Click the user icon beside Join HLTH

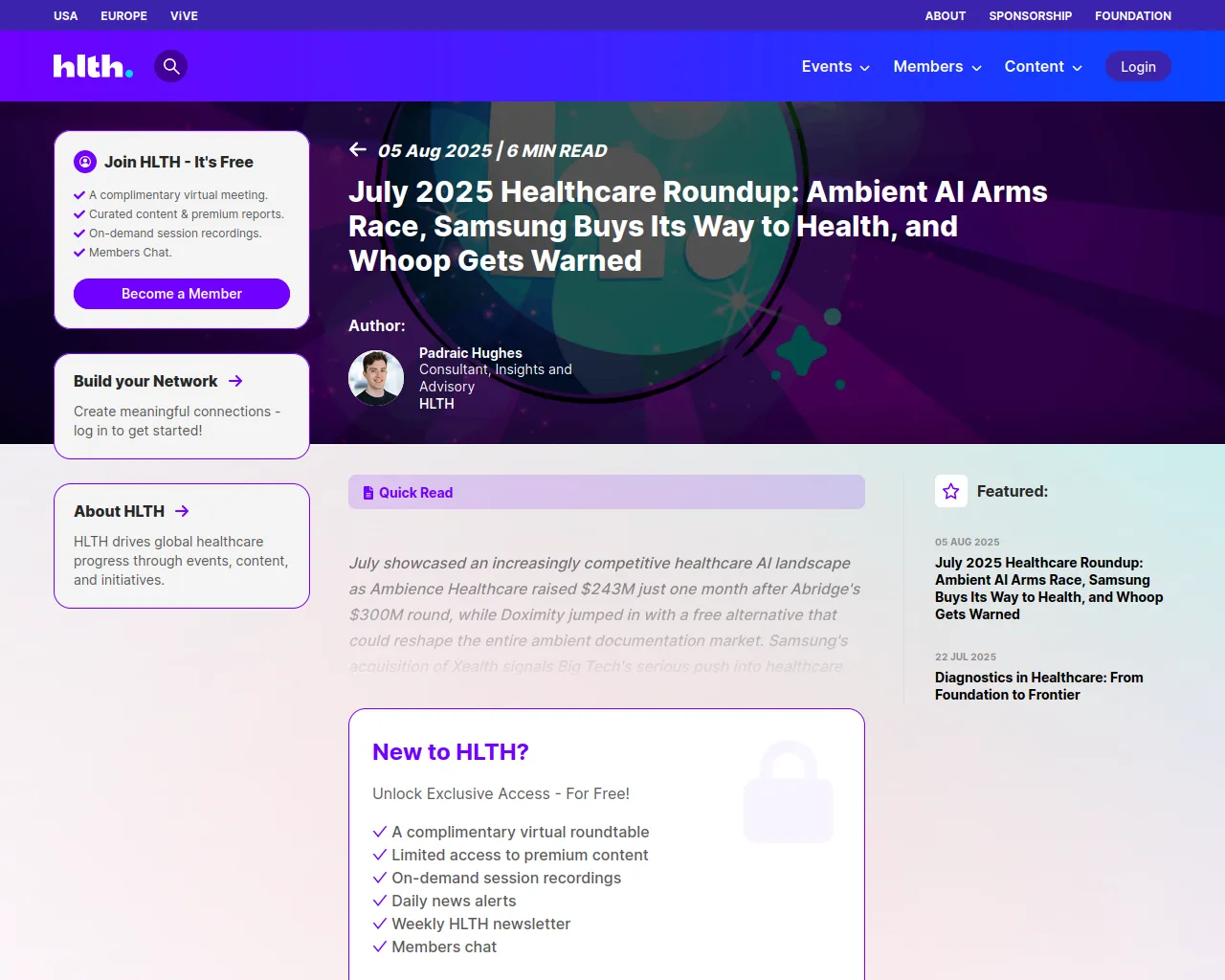[x=85, y=162]
